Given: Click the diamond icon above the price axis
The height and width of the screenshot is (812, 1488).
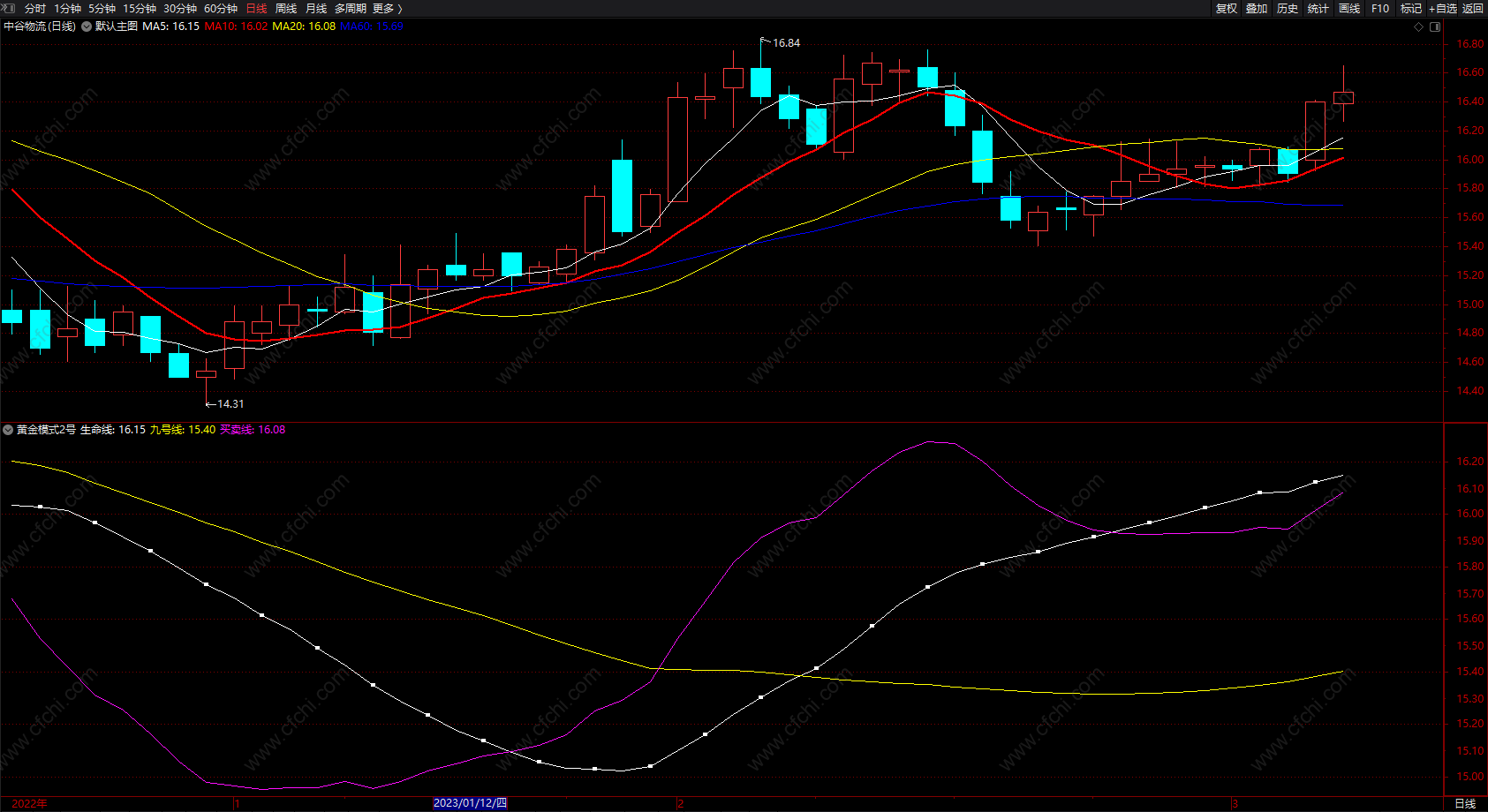Looking at the screenshot, I should tap(1418, 26).
